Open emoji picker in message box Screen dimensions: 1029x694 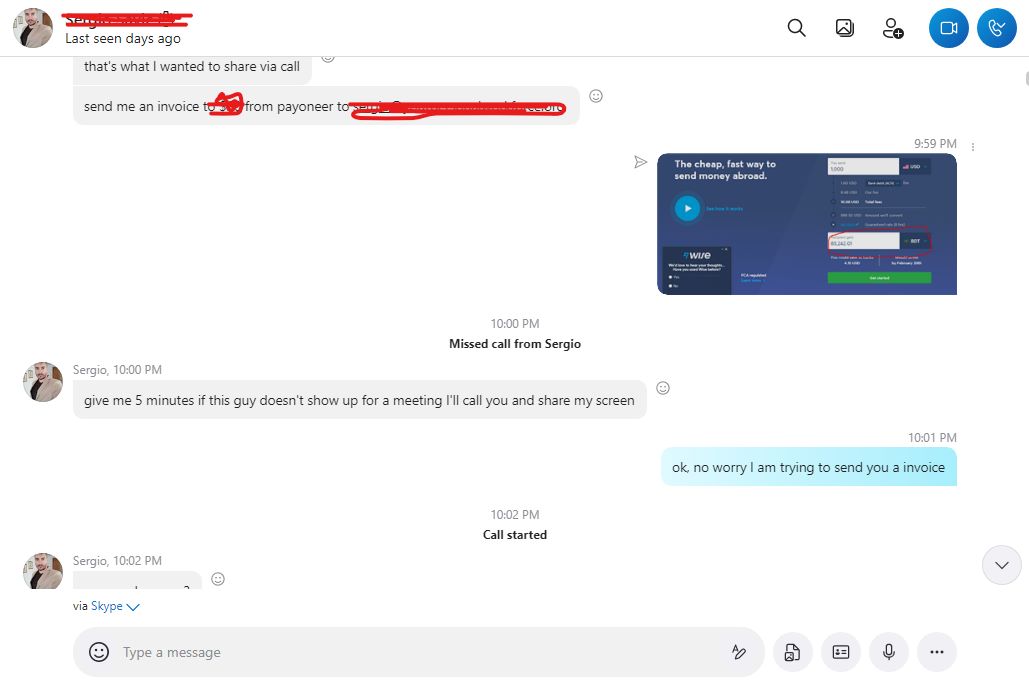[x=99, y=652]
